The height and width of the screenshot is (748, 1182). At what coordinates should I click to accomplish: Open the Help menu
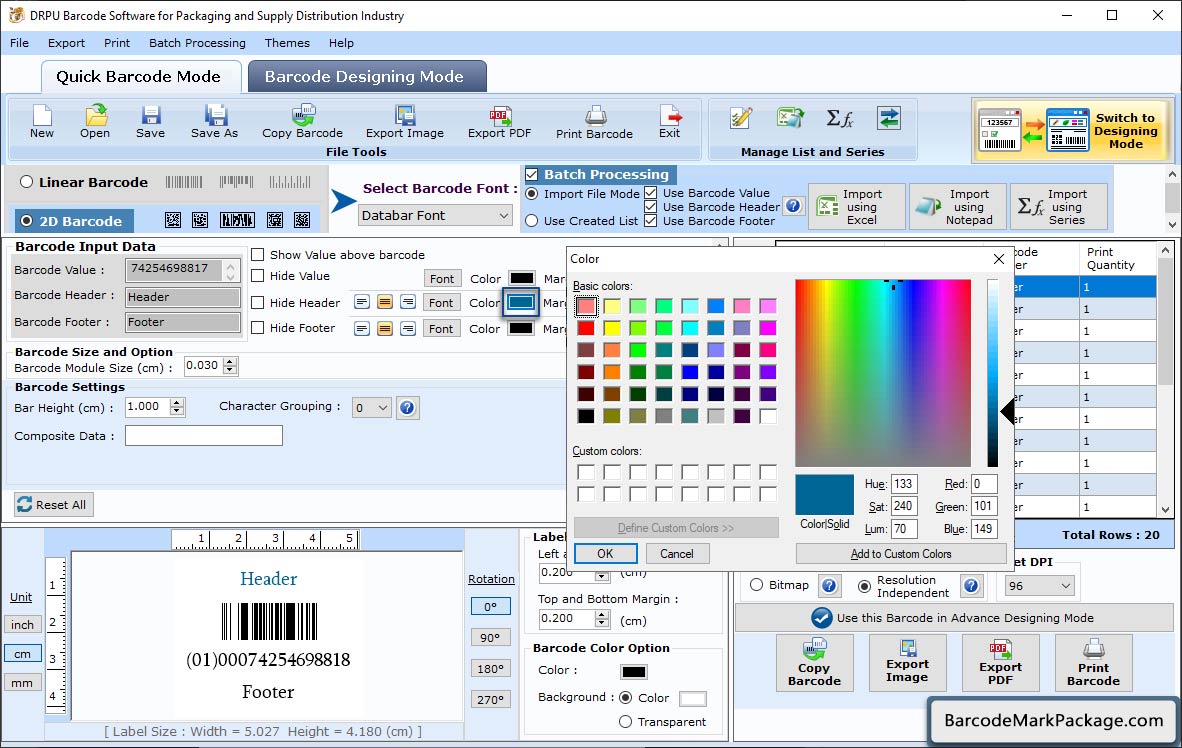point(341,43)
